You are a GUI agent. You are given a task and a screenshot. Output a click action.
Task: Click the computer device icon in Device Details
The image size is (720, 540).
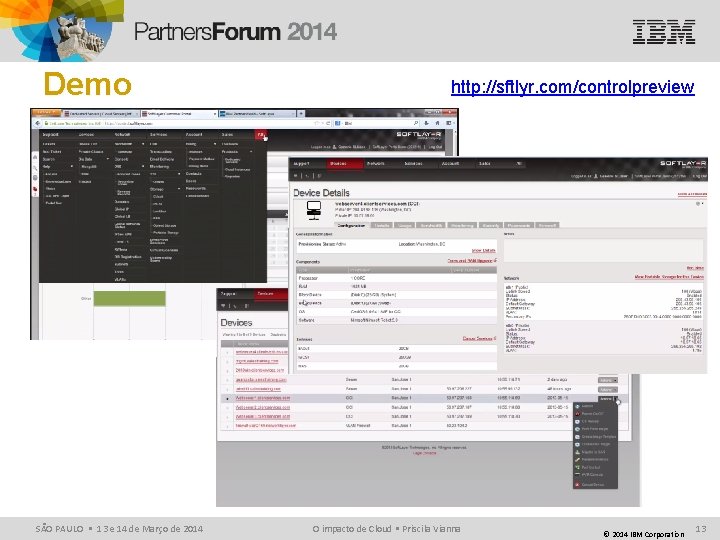coord(314,210)
